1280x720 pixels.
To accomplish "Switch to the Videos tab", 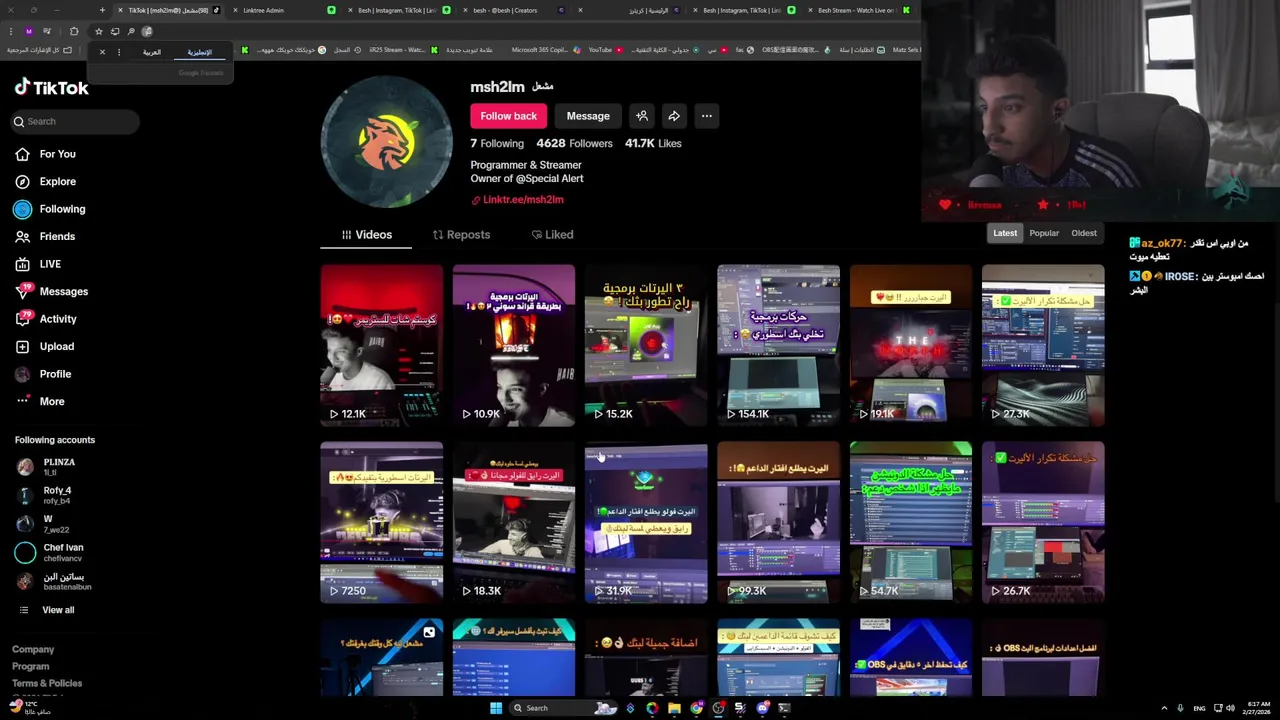I will click(x=366, y=235).
